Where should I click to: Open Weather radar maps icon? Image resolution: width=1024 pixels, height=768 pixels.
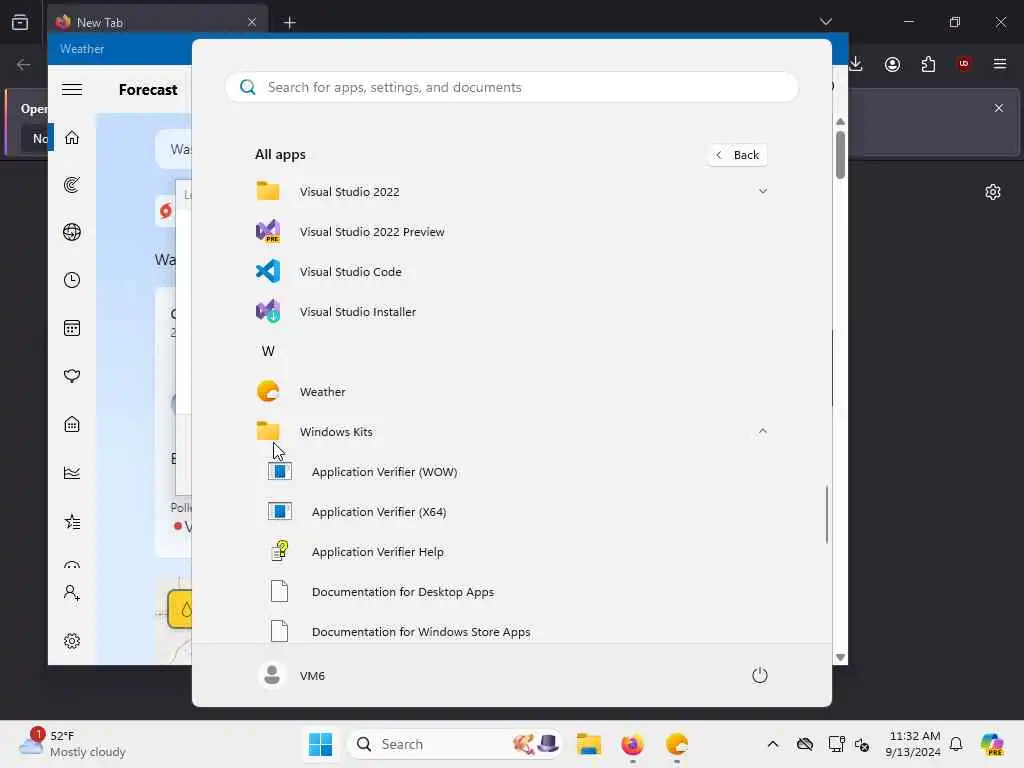72,185
